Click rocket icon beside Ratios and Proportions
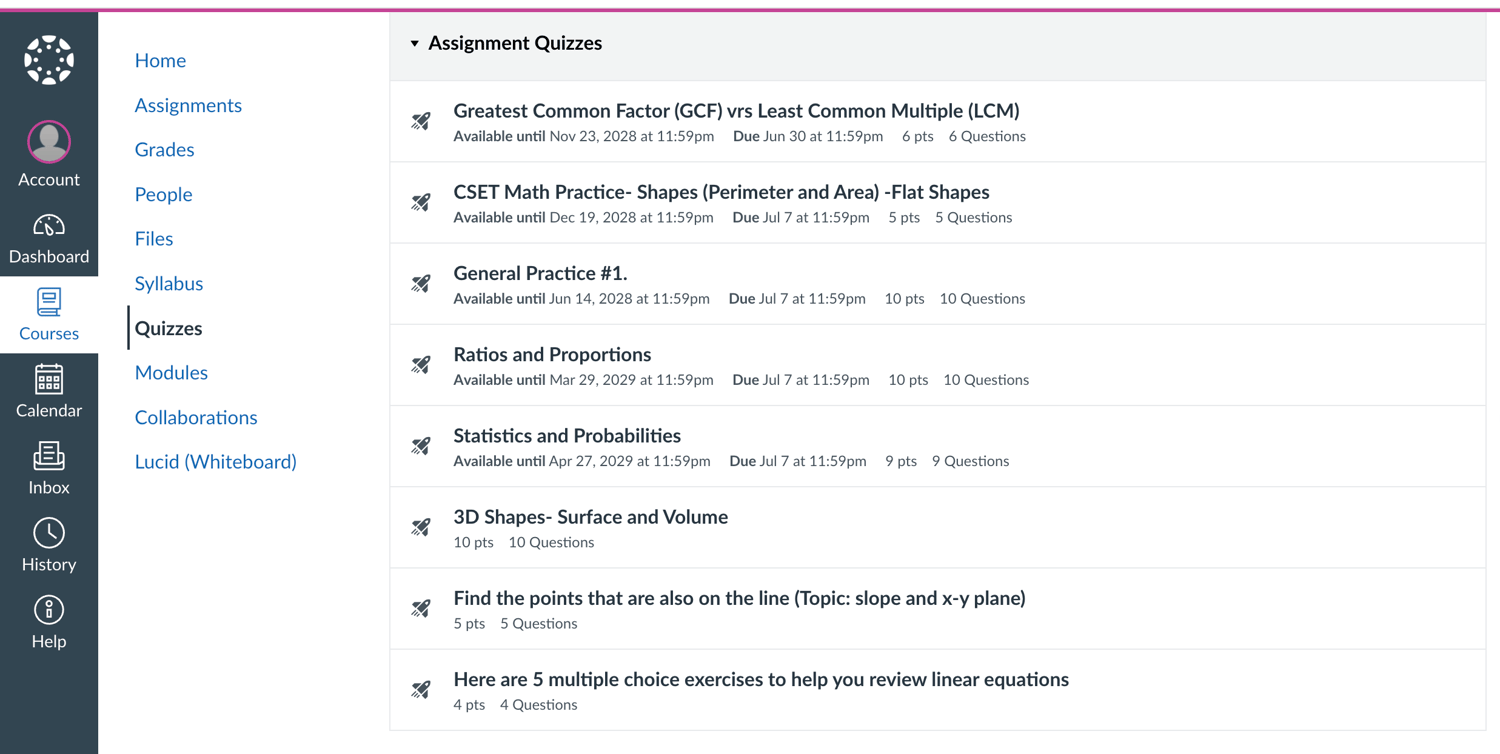Image resolution: width=1500 pixels, height=754 pixels. click(x=421, y=365)
